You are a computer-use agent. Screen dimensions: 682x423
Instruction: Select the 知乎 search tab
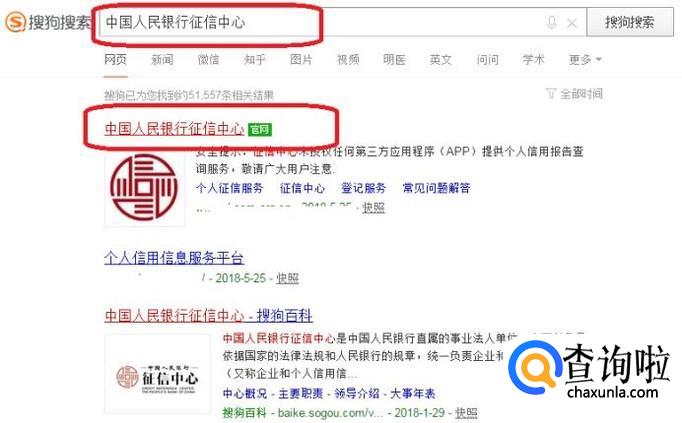(x=255, y=60)
